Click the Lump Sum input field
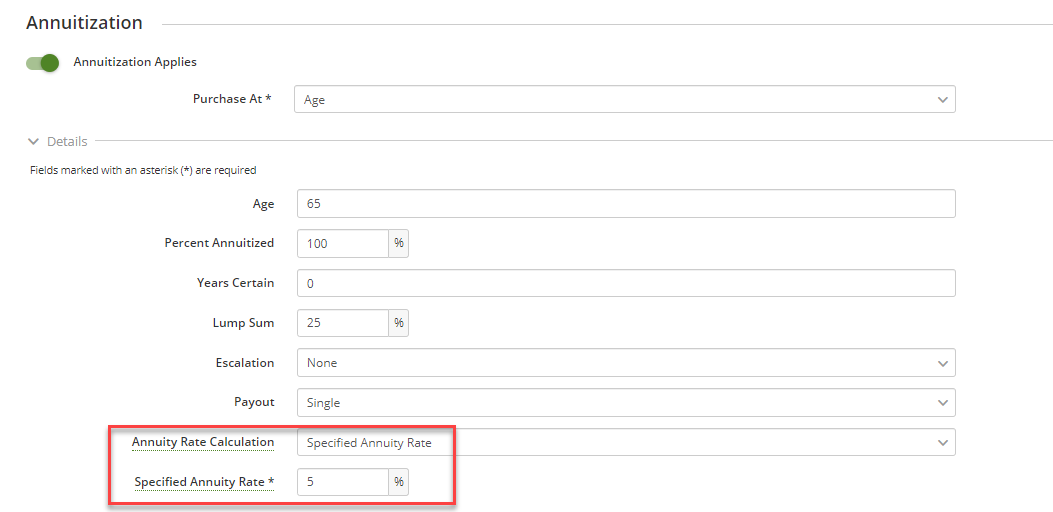The height and width of the screenshot is (512, 1053). click(343, 323)
